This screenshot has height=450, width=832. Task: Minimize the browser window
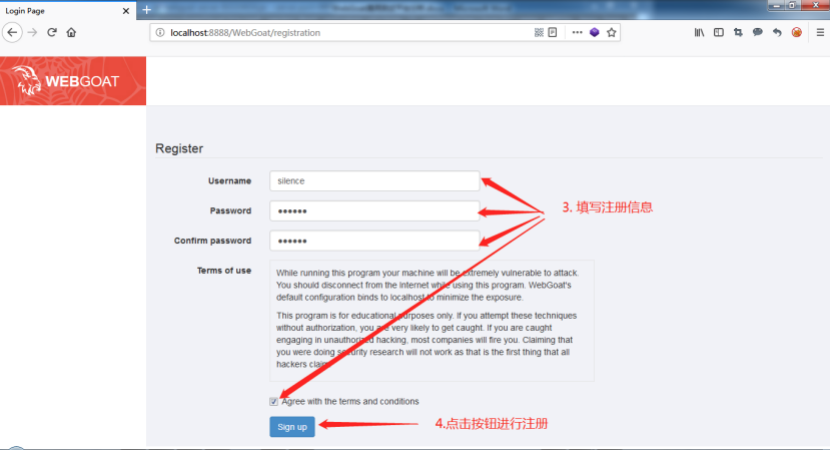tap(776, 5)
